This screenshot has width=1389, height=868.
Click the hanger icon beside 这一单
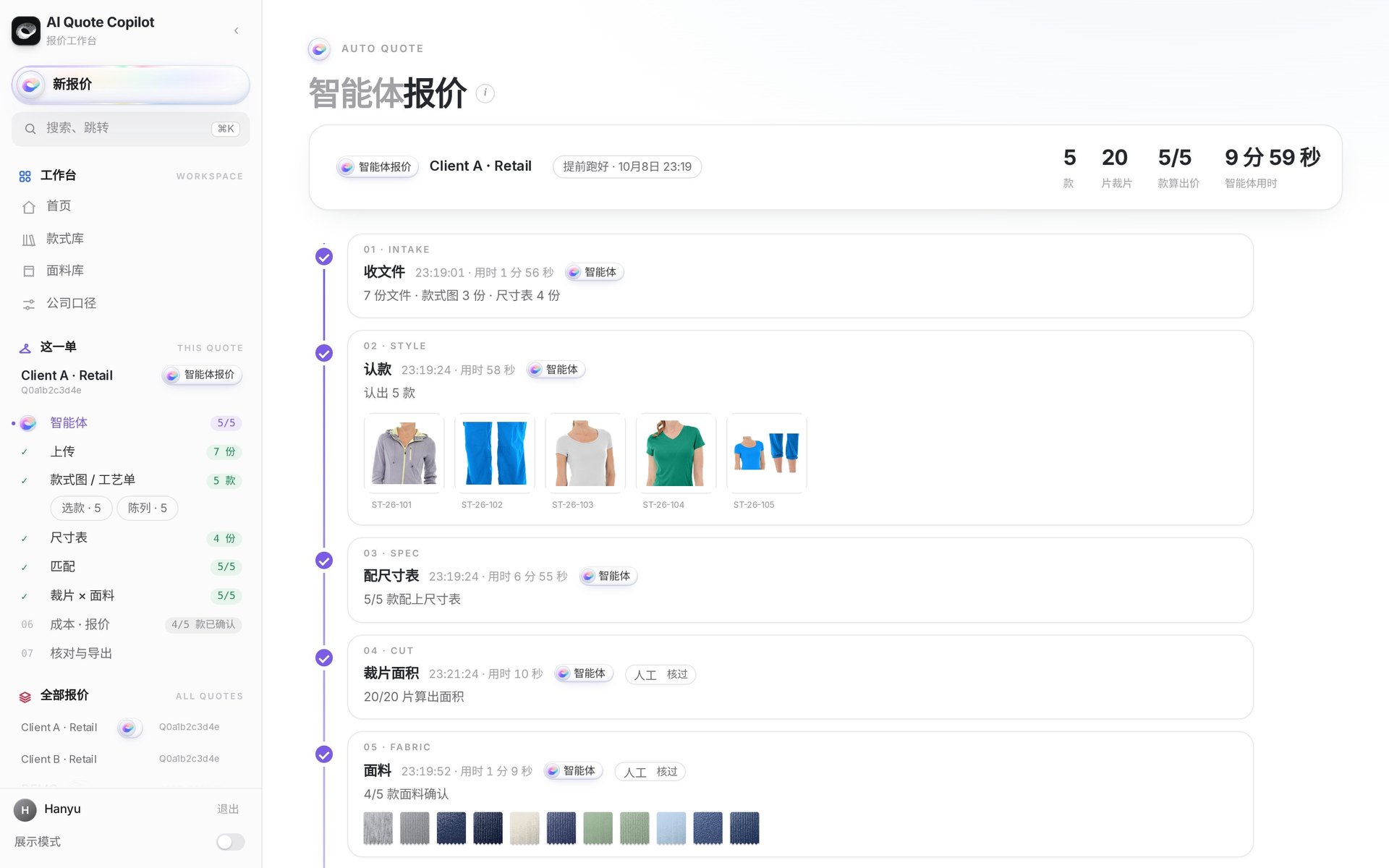coord(25,348)
